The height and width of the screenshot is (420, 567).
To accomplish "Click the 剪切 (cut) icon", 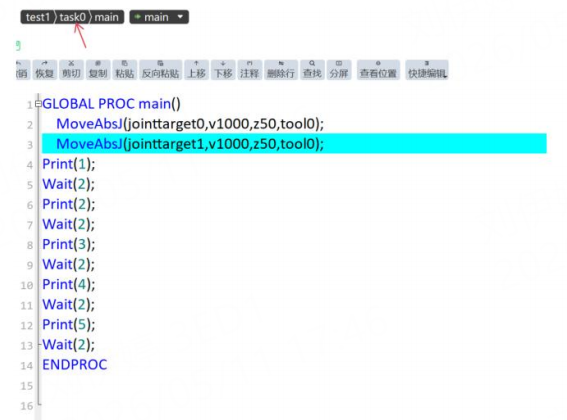I will coord(71,70).
